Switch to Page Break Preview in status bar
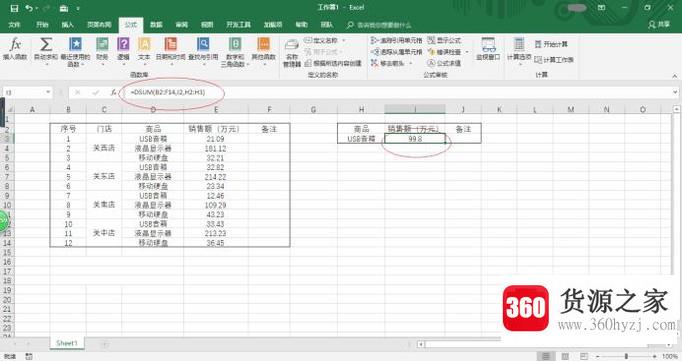The image size is (682, 361). [x=584, y=356]
